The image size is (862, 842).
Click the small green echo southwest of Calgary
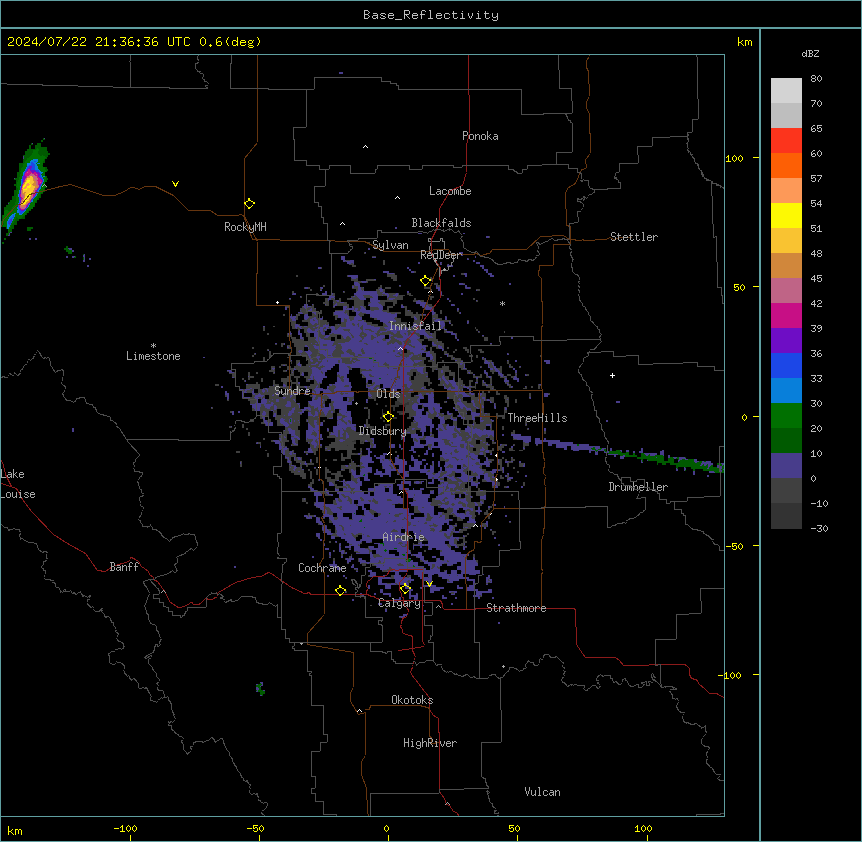(x=261, y=688)
